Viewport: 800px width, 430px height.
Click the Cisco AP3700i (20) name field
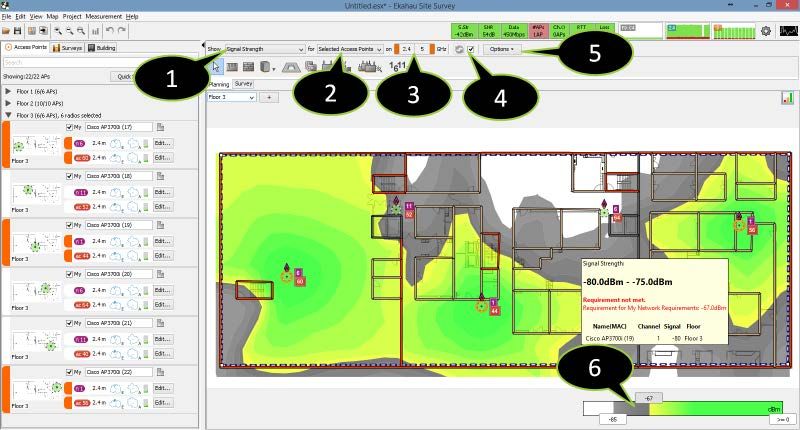tap(118, 274)
